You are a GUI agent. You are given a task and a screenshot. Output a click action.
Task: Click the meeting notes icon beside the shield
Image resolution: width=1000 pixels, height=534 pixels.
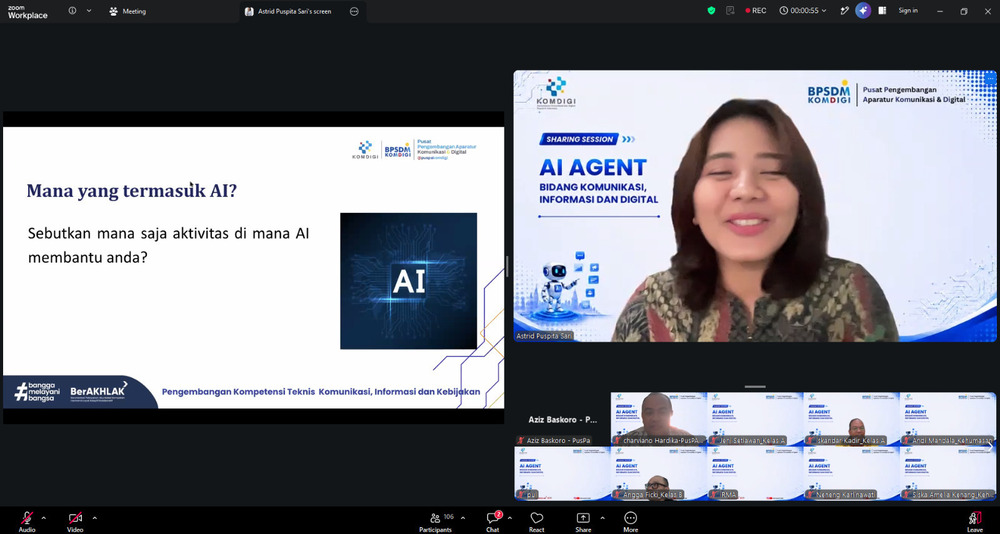(x=730, y=11)
